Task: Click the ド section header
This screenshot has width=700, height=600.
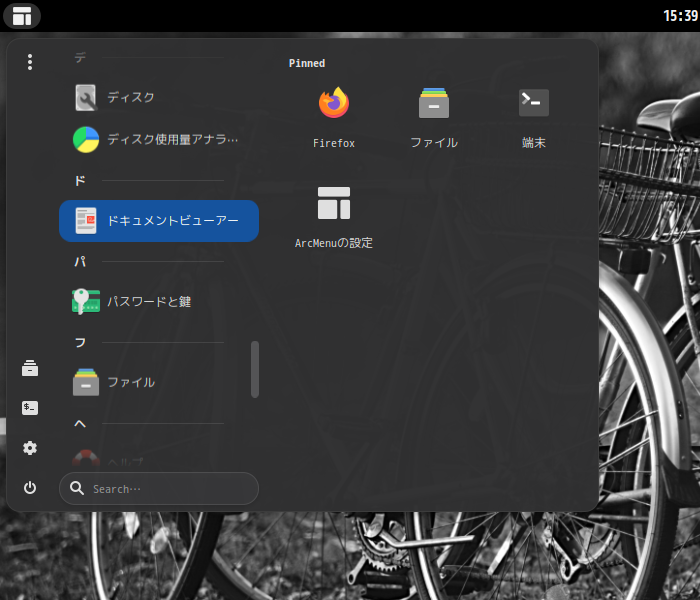Action: point(80,181)
